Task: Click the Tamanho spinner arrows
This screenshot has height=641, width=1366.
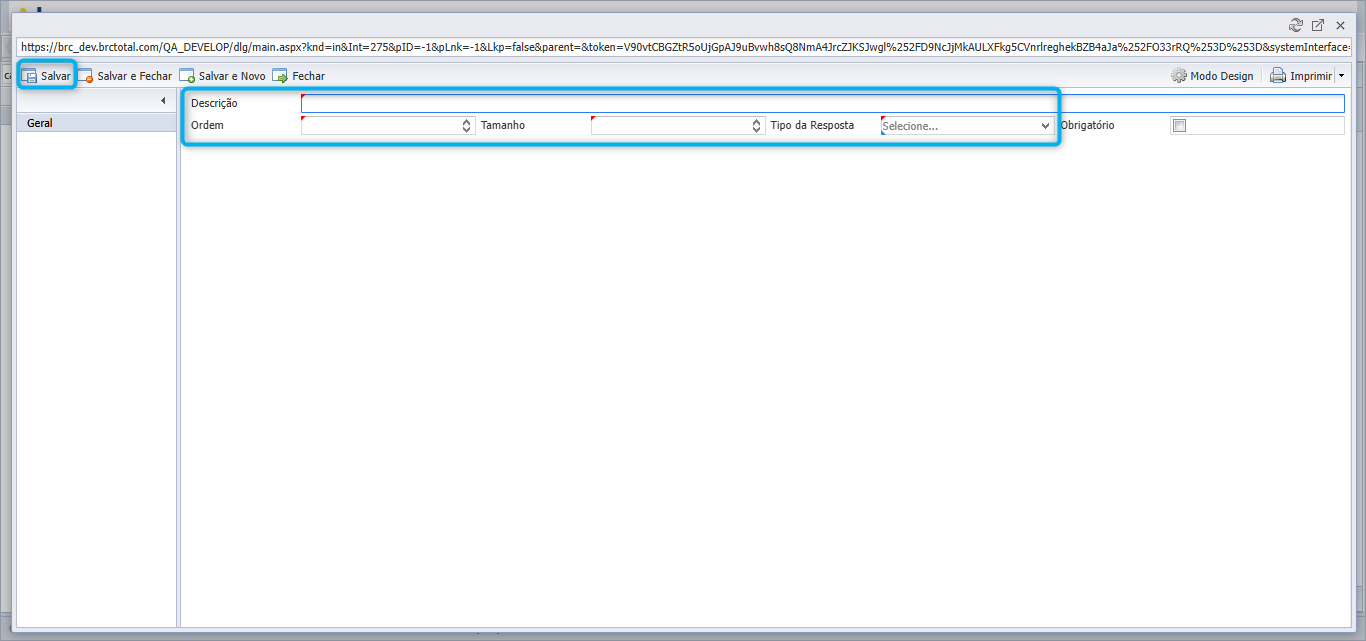Action: (757, 126)
